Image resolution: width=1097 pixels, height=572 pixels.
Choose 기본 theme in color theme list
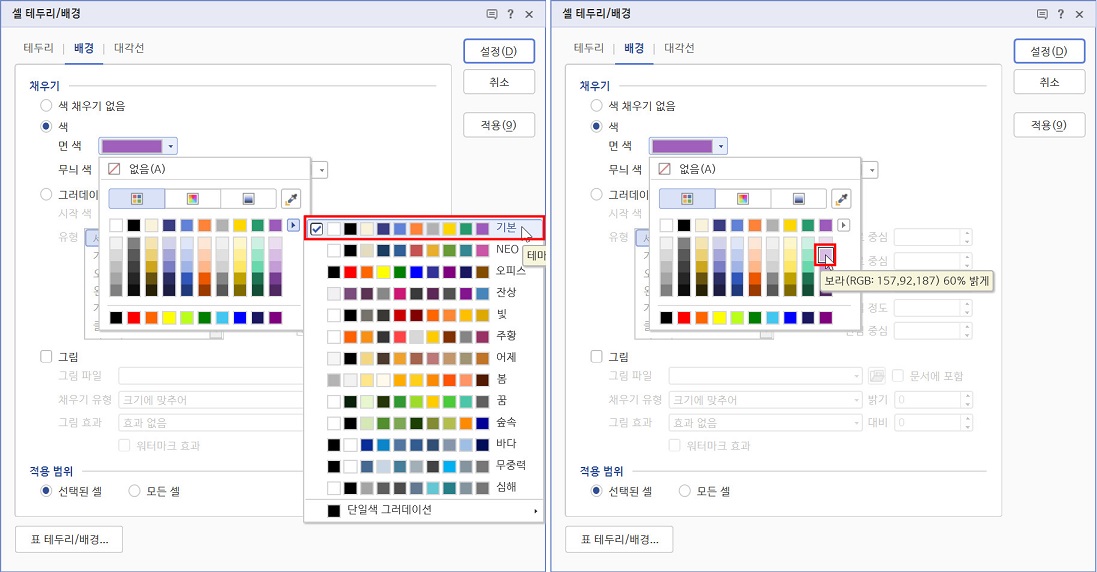click(x=425, y=229)
